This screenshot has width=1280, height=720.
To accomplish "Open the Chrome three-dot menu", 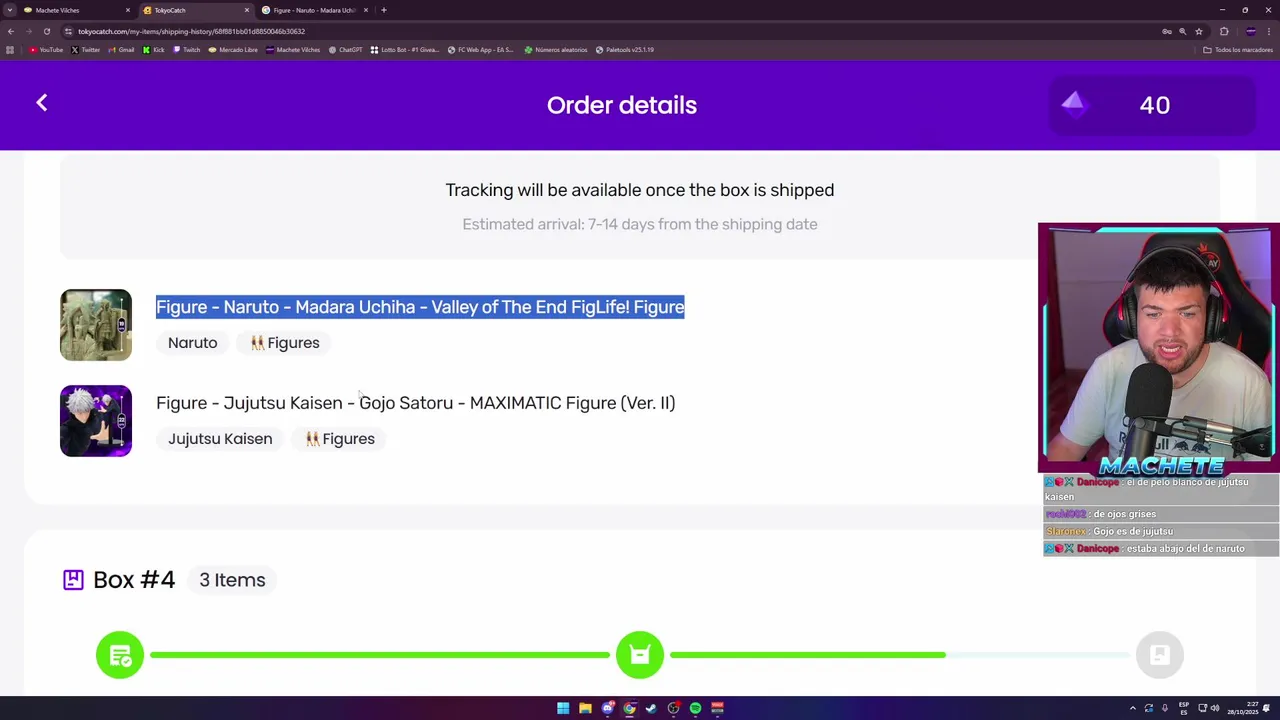I will pos(1268,31).
